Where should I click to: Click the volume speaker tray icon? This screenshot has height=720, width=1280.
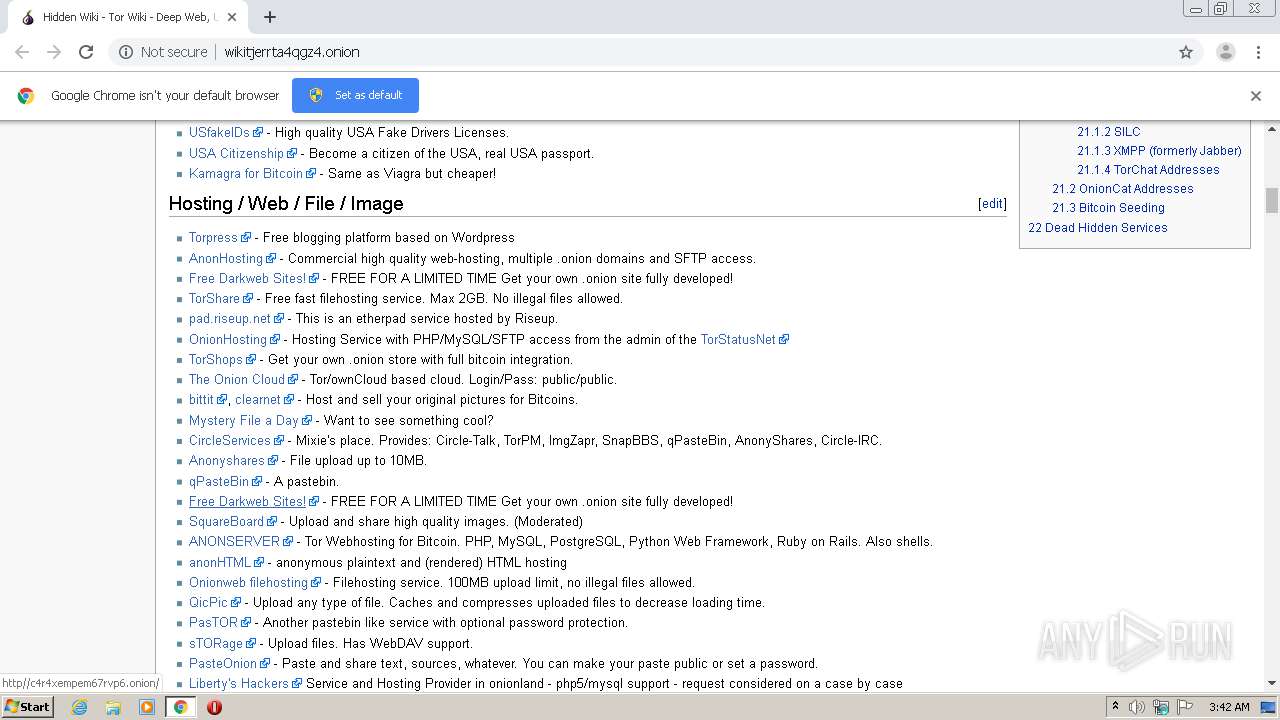coord(1137,707)
